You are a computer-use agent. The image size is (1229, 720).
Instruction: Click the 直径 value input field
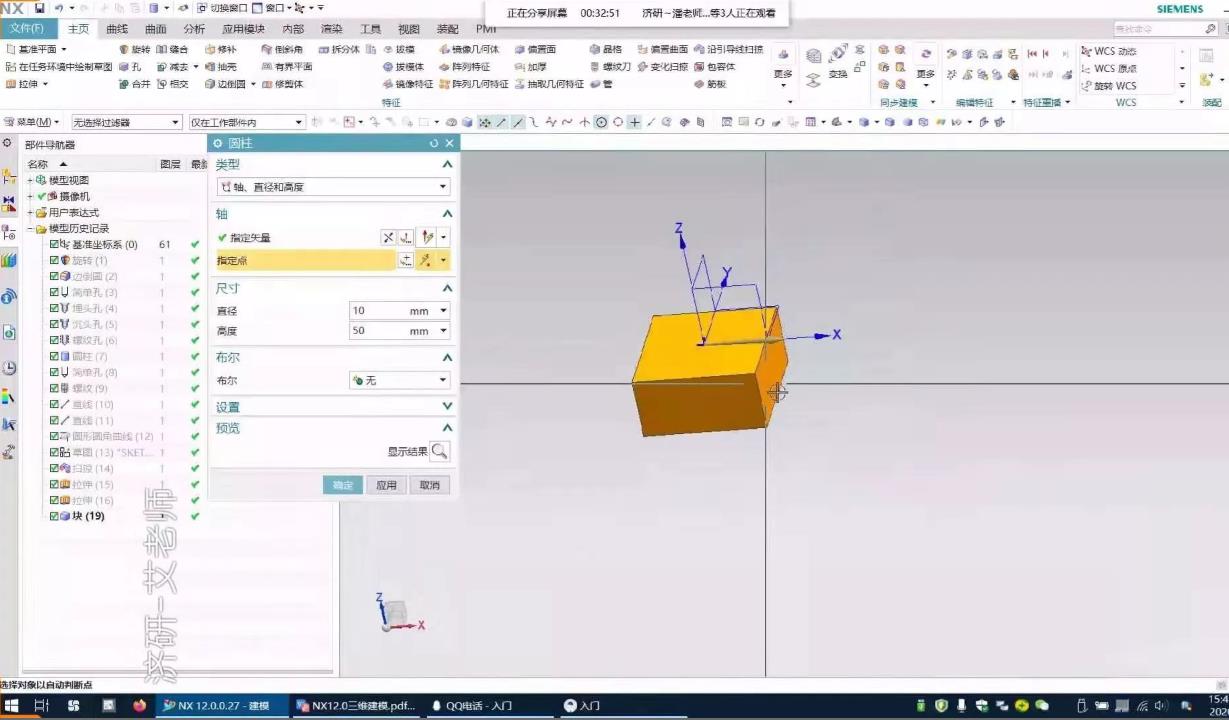[x=378, y=311]
